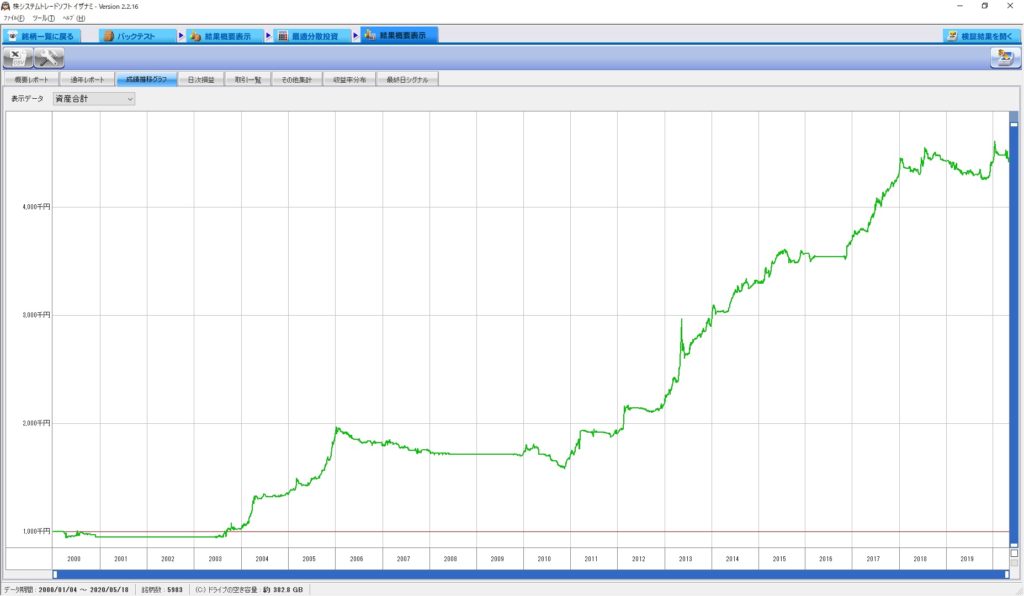
Task: Click the horizontal time range slider bar
Action: (x=530, y=574)
